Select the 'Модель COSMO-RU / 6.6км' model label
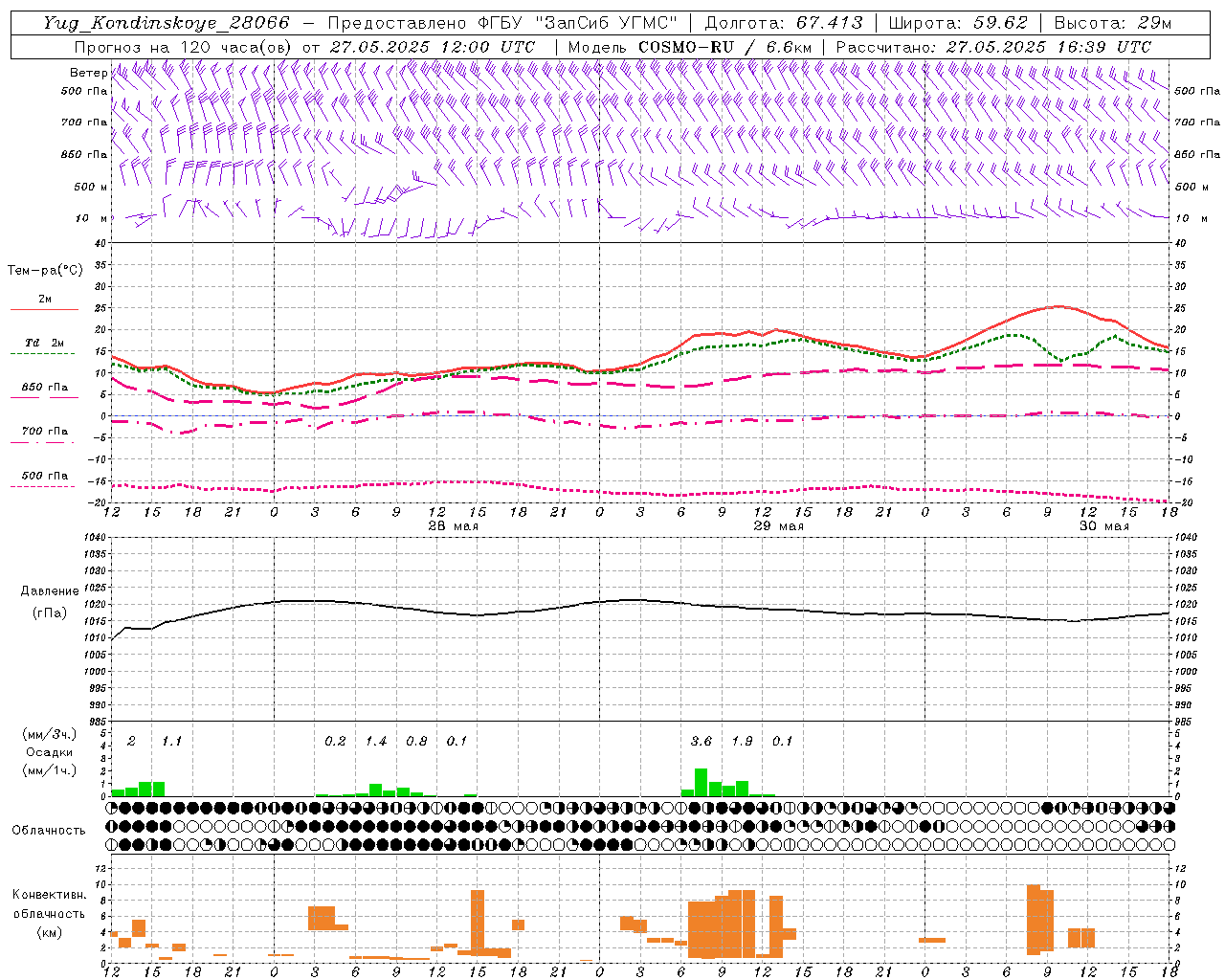The image size is (1225, 980). [x=690, y=47]
